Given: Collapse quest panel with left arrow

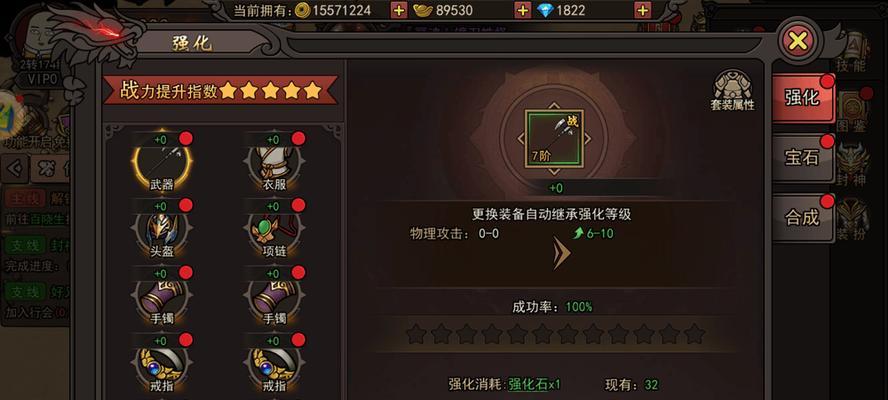Looking at the screenshot, I should point(16,168).
